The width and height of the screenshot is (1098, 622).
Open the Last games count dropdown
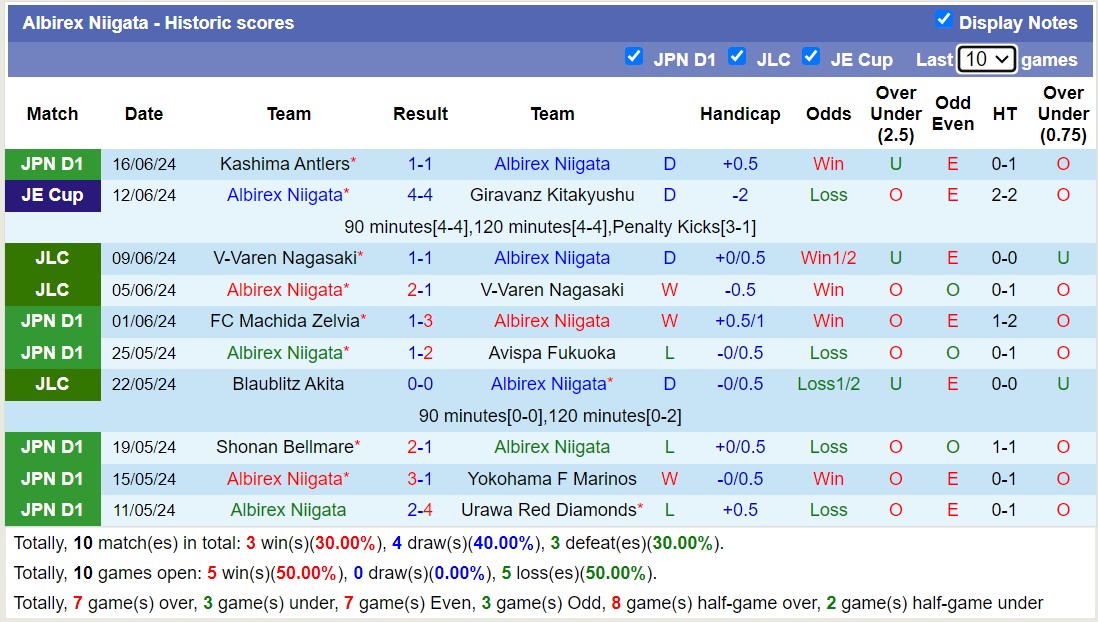[986, 59]
